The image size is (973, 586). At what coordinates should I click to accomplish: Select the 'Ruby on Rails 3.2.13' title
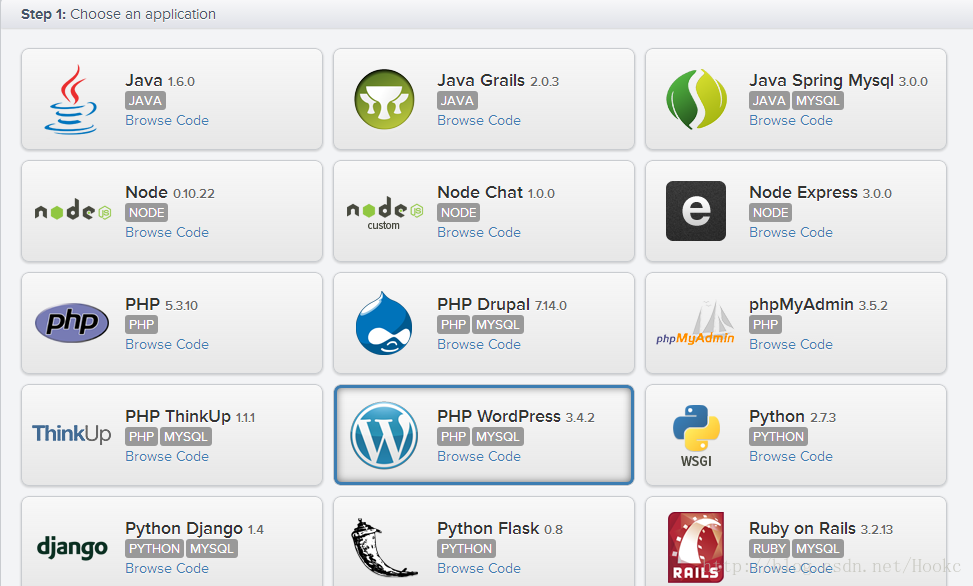pyautogui.click(x=821, y=528)
